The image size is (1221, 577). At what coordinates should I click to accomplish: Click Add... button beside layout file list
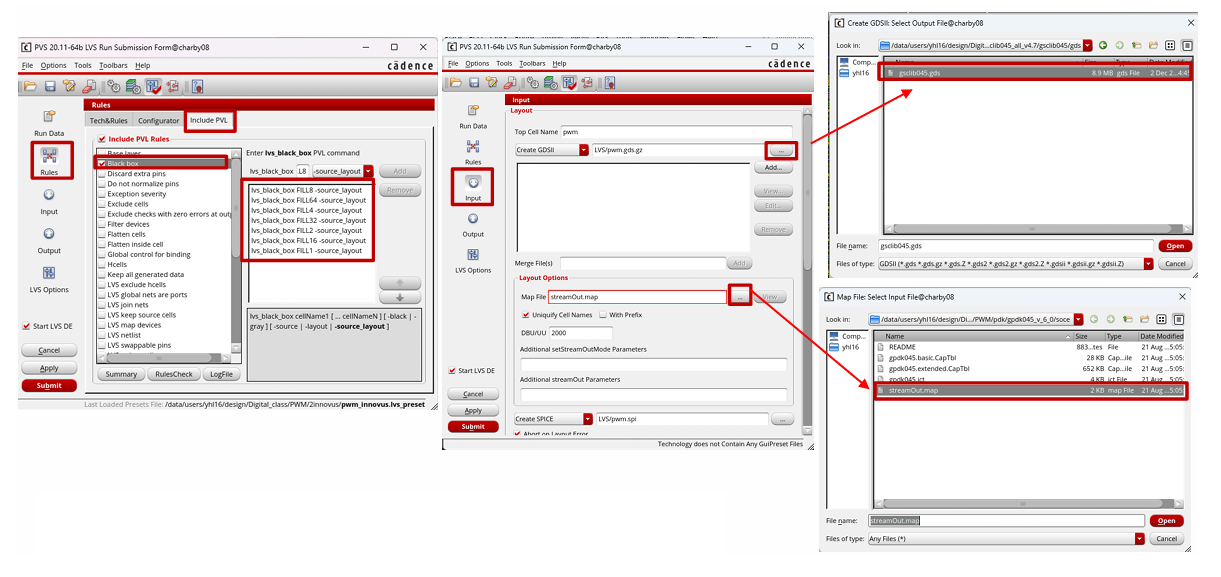pos(773,168)
